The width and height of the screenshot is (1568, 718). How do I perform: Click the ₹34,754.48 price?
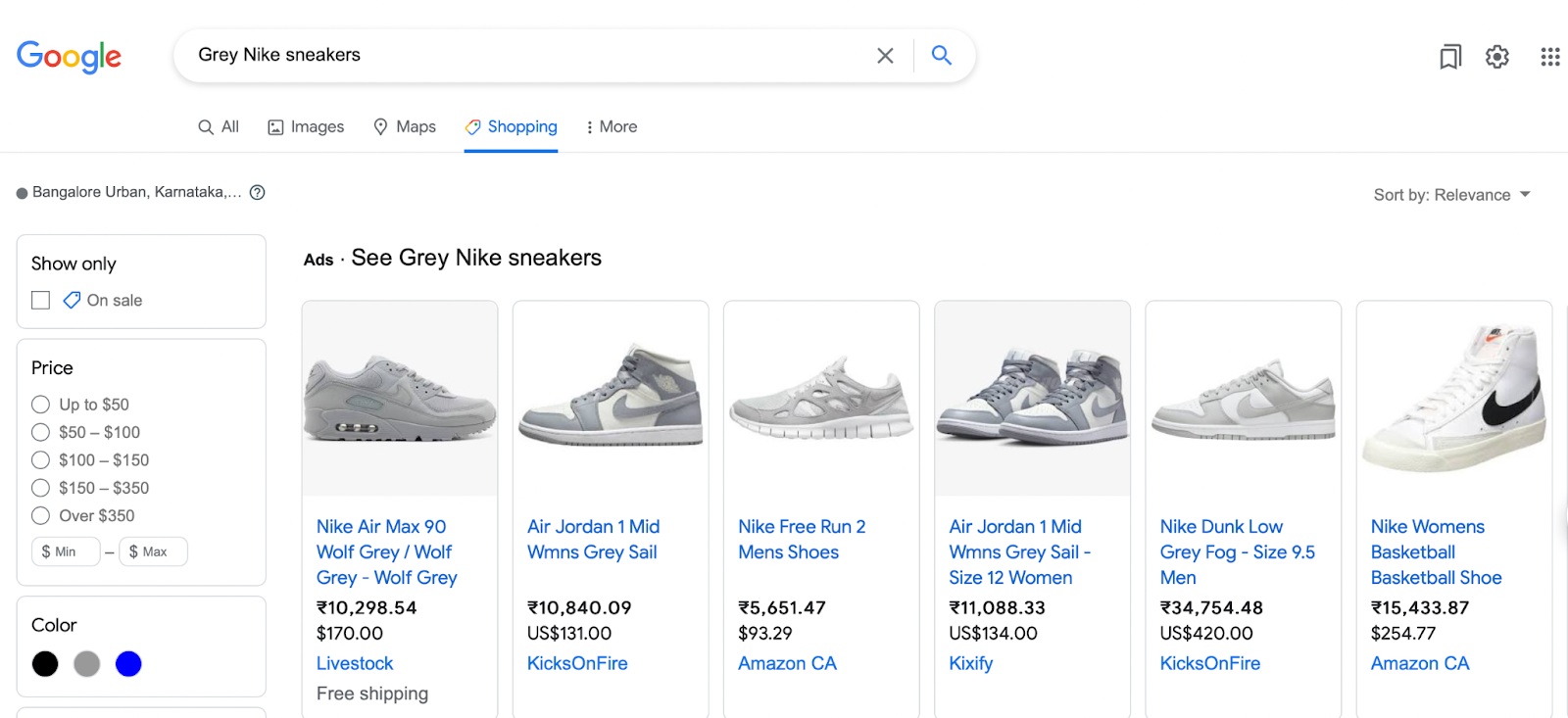point(1211,607)
